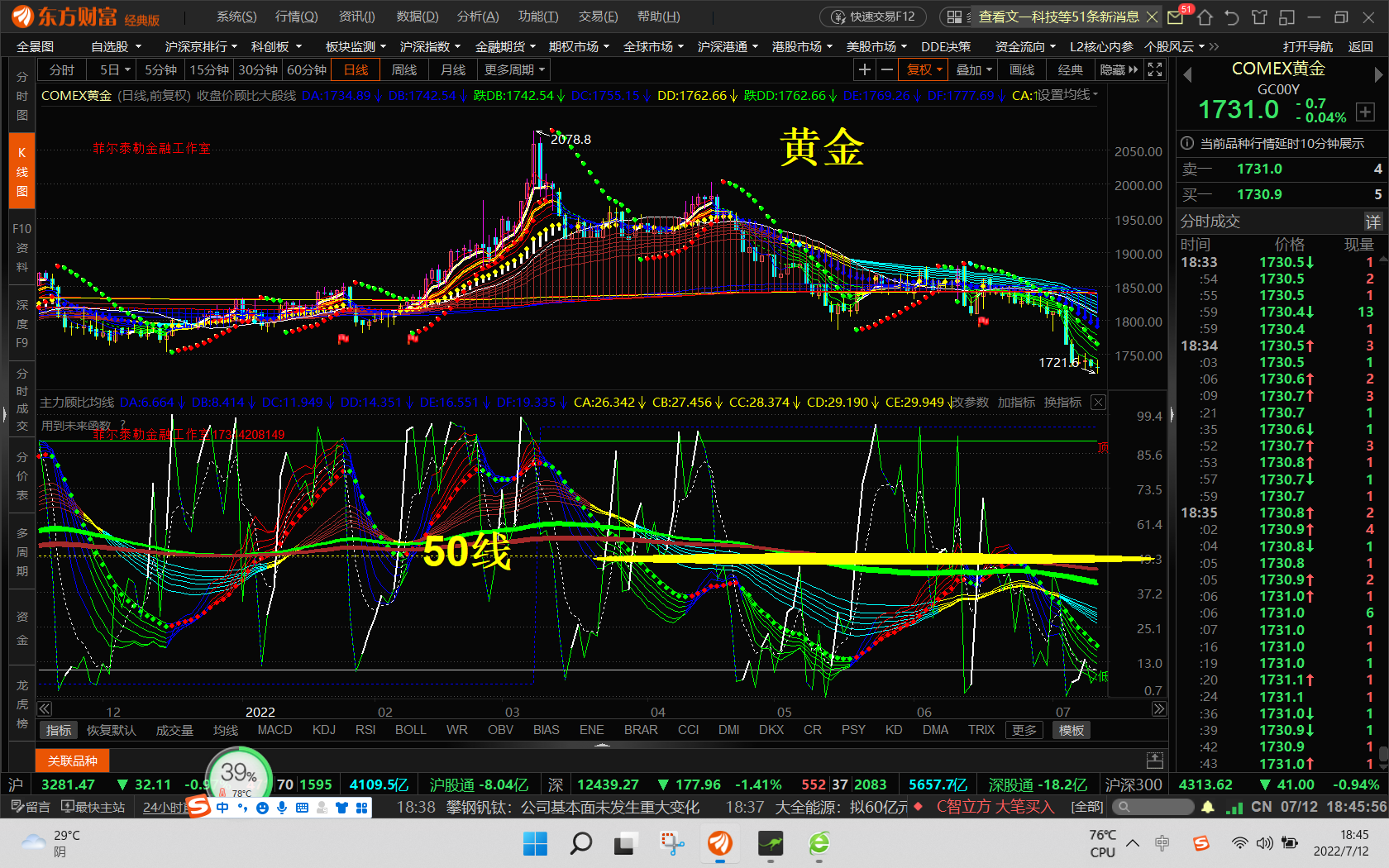Click the undo back arrow icon
Viewport: 1389px width, 868px height.
(1232, 17)
